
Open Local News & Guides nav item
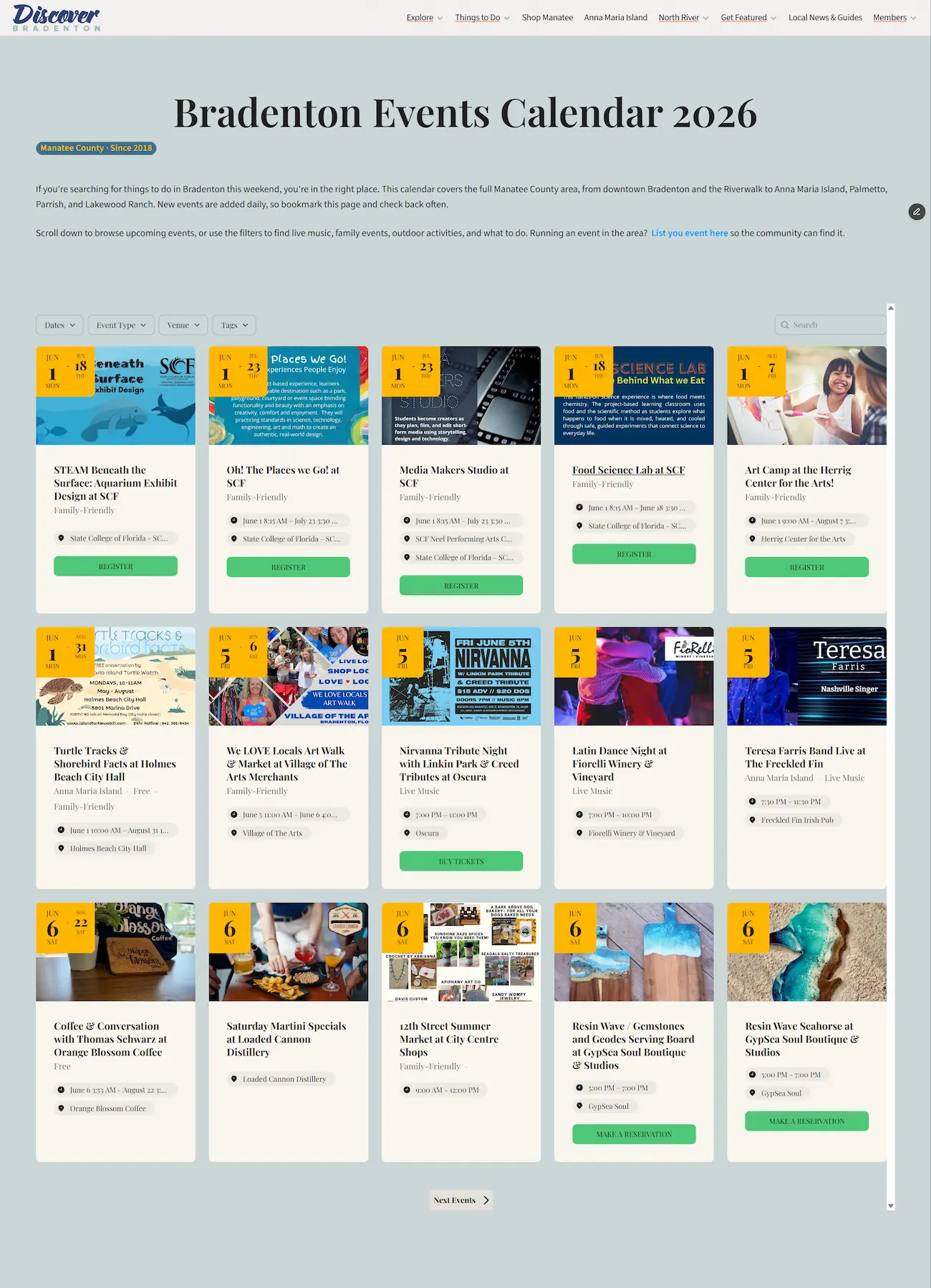tap(825, 18)
